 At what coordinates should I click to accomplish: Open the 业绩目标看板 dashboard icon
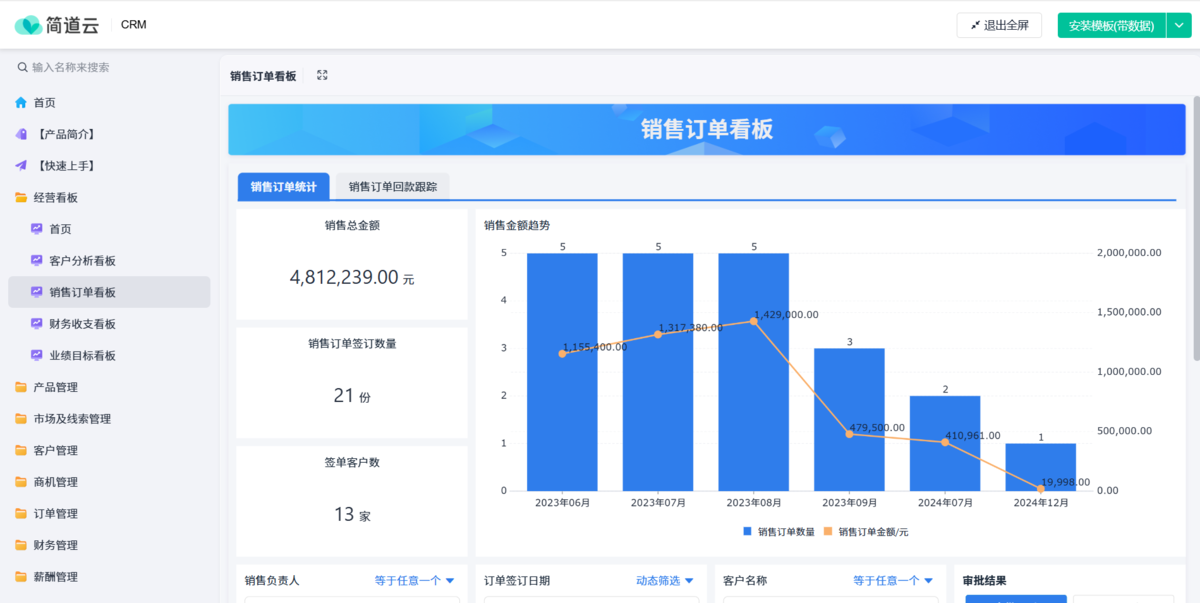point(37,356)
